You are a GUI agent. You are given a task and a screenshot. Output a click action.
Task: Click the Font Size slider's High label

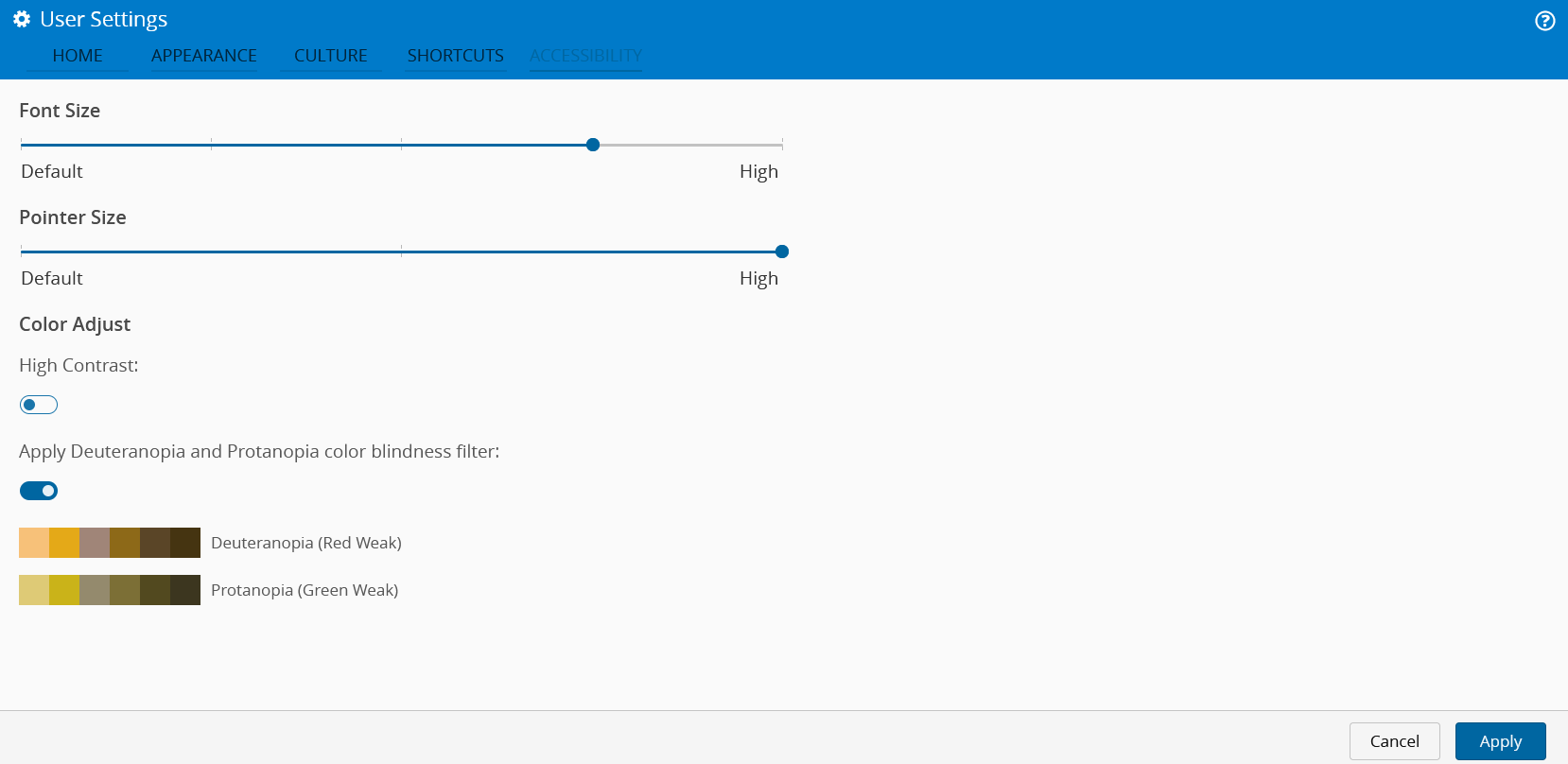[758, 171]
